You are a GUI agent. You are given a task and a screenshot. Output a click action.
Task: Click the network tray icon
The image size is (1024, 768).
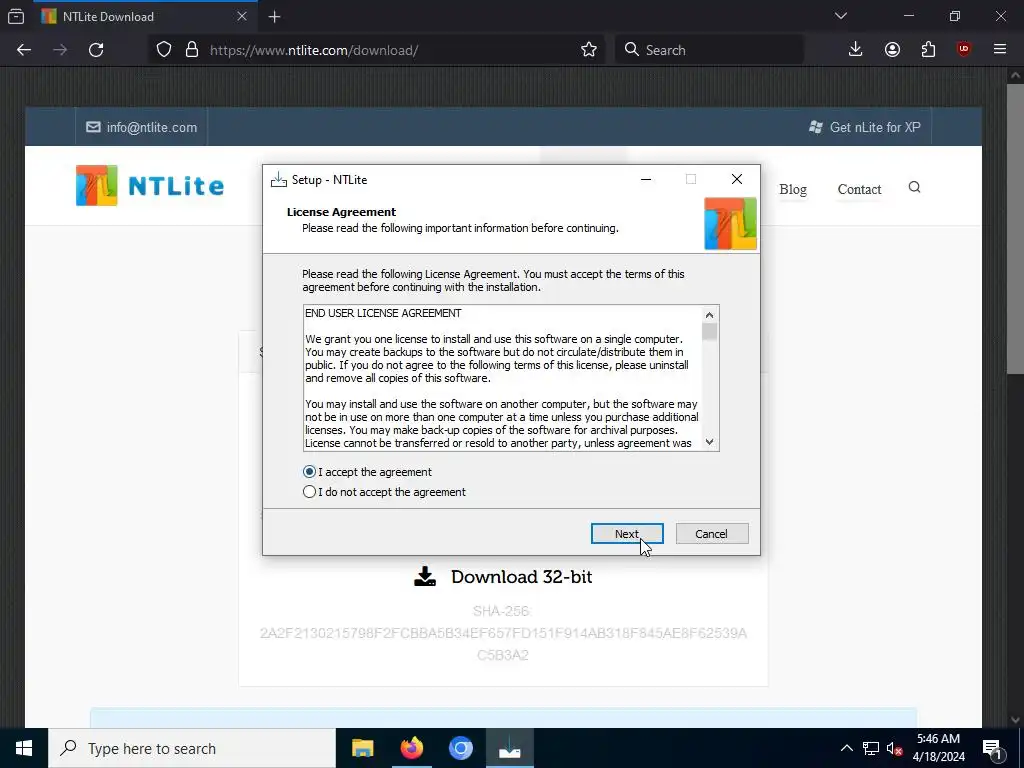coord(871,748)
